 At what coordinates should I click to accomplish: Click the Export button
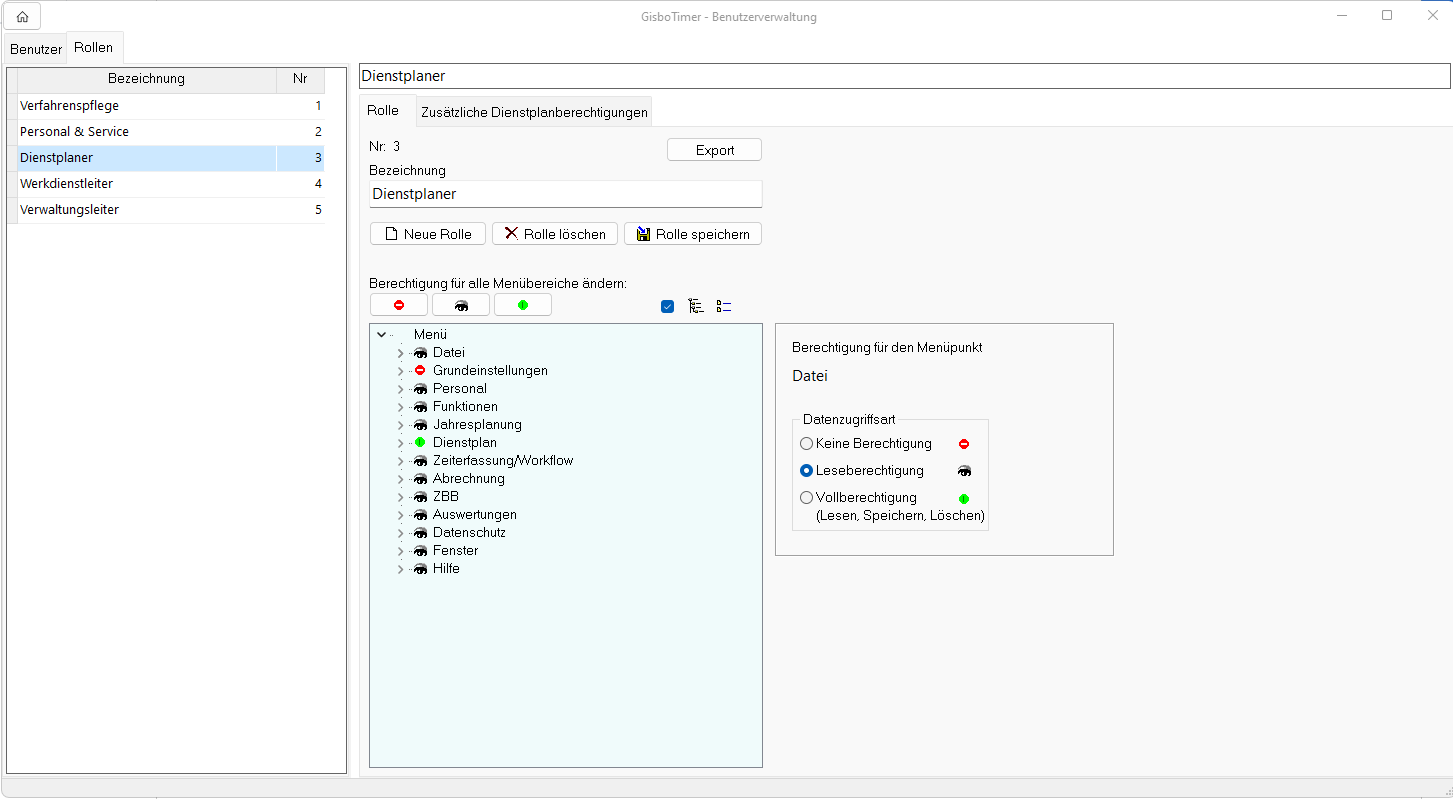click(714, 150)
